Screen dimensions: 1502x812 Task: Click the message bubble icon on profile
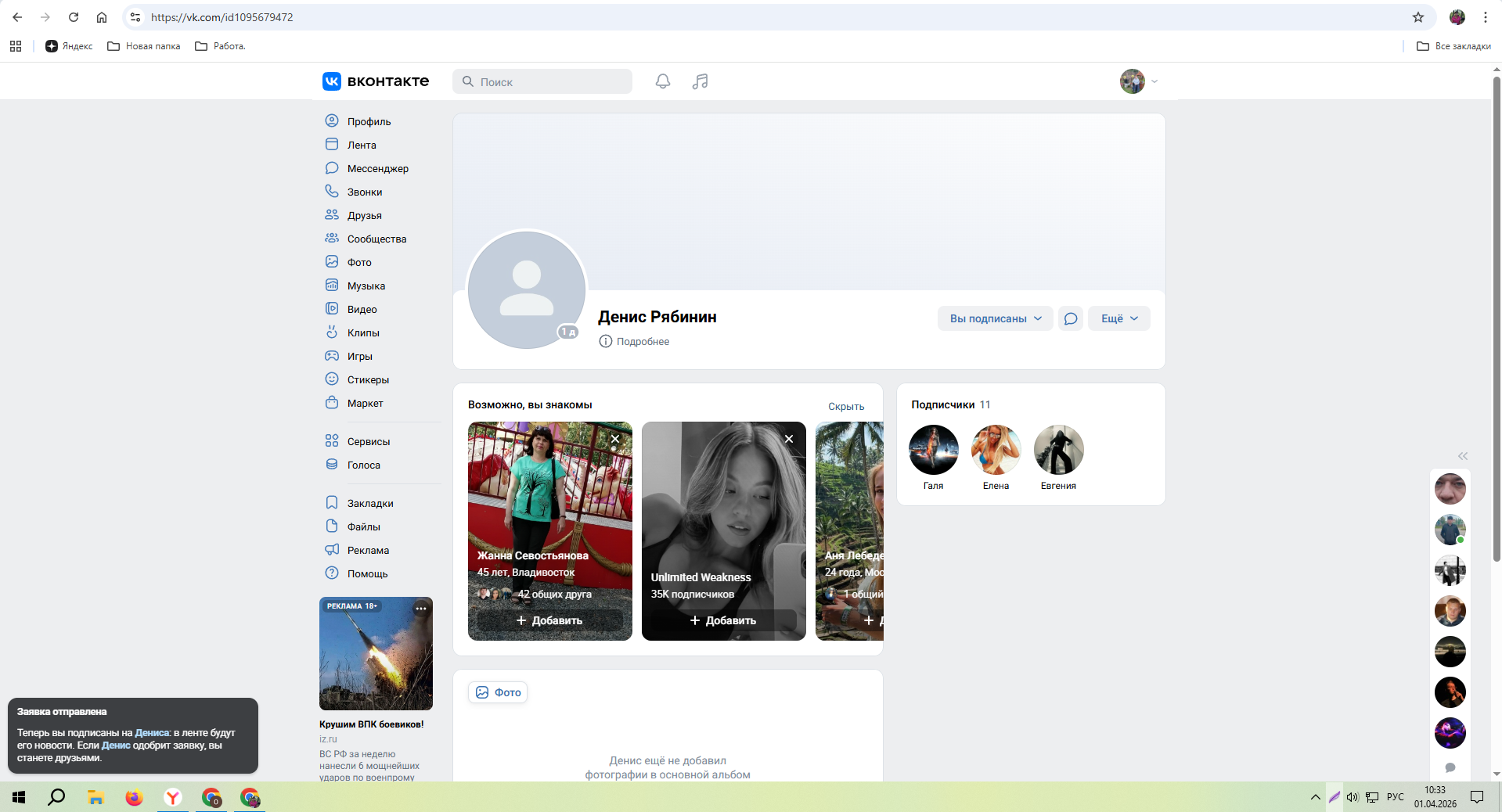[1070, 318]
